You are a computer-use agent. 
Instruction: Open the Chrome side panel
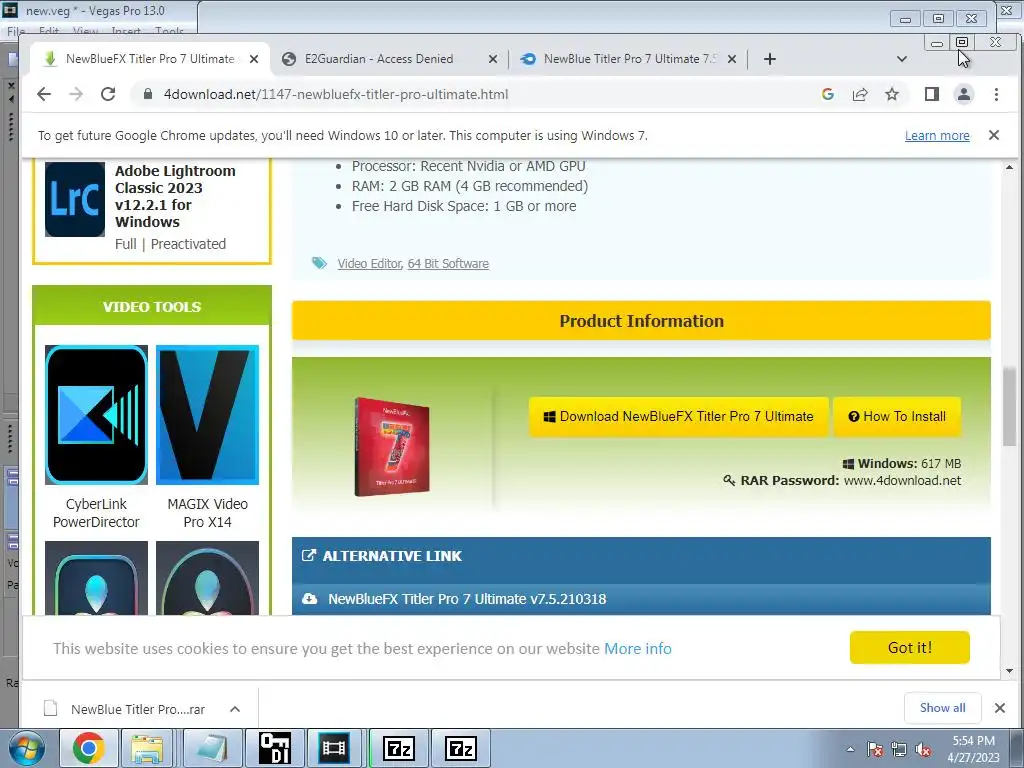point(932,94)
